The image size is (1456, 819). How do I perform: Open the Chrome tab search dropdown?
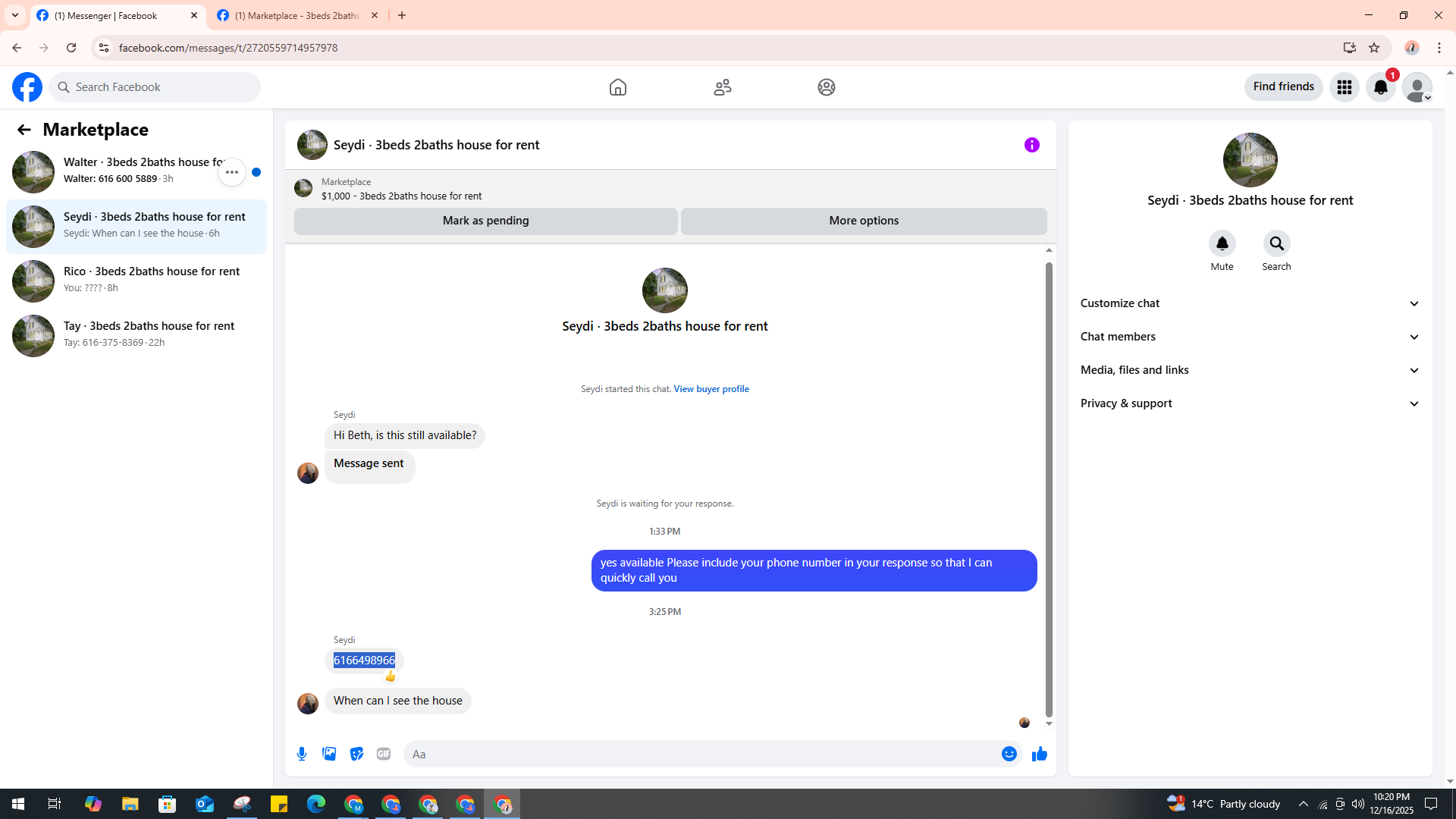15,15
